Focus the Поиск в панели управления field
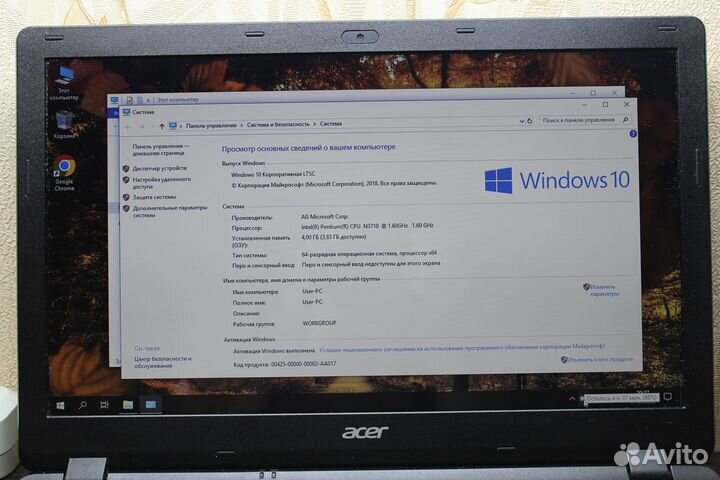This screenshot has width=720, height=480. (x=585, y=120)
